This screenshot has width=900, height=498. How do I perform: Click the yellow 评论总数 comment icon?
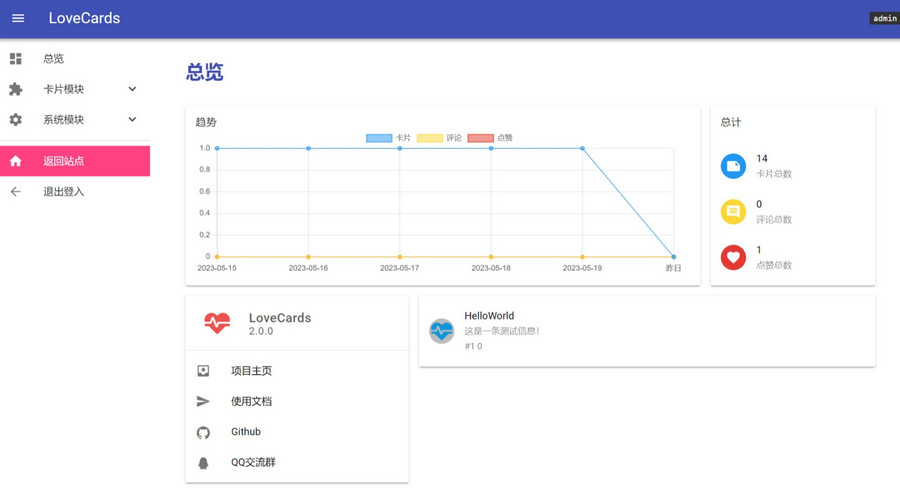pos(733,212)
